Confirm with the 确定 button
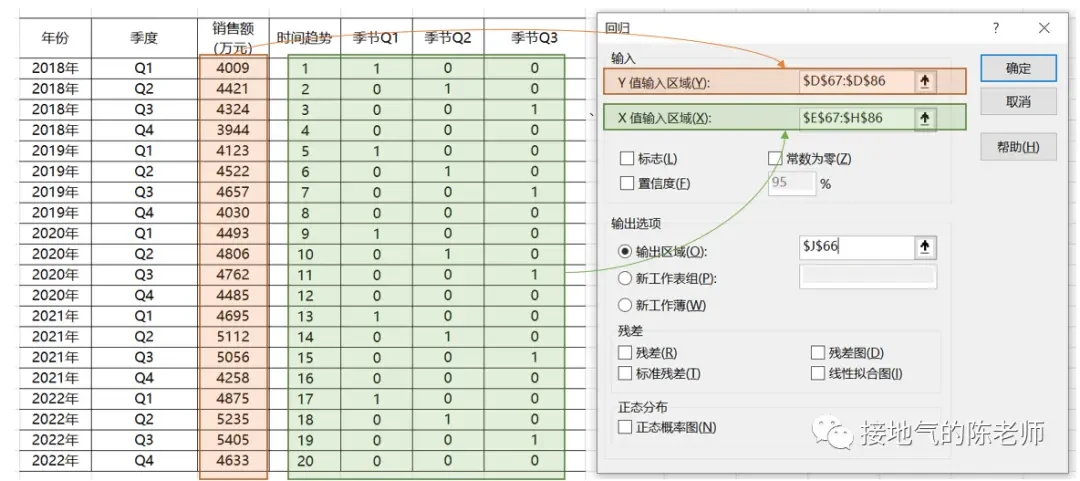Screen dimensions: 1080x481 [1018, 68]
